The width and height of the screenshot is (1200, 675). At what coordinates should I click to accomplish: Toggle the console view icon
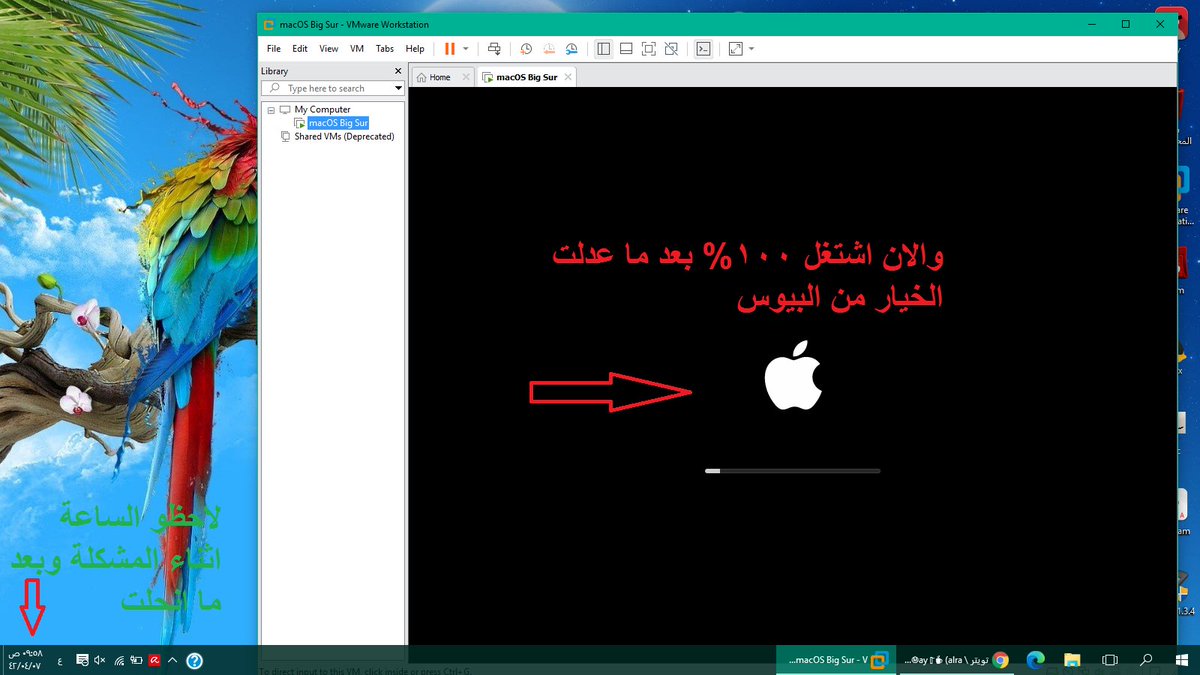703,48
